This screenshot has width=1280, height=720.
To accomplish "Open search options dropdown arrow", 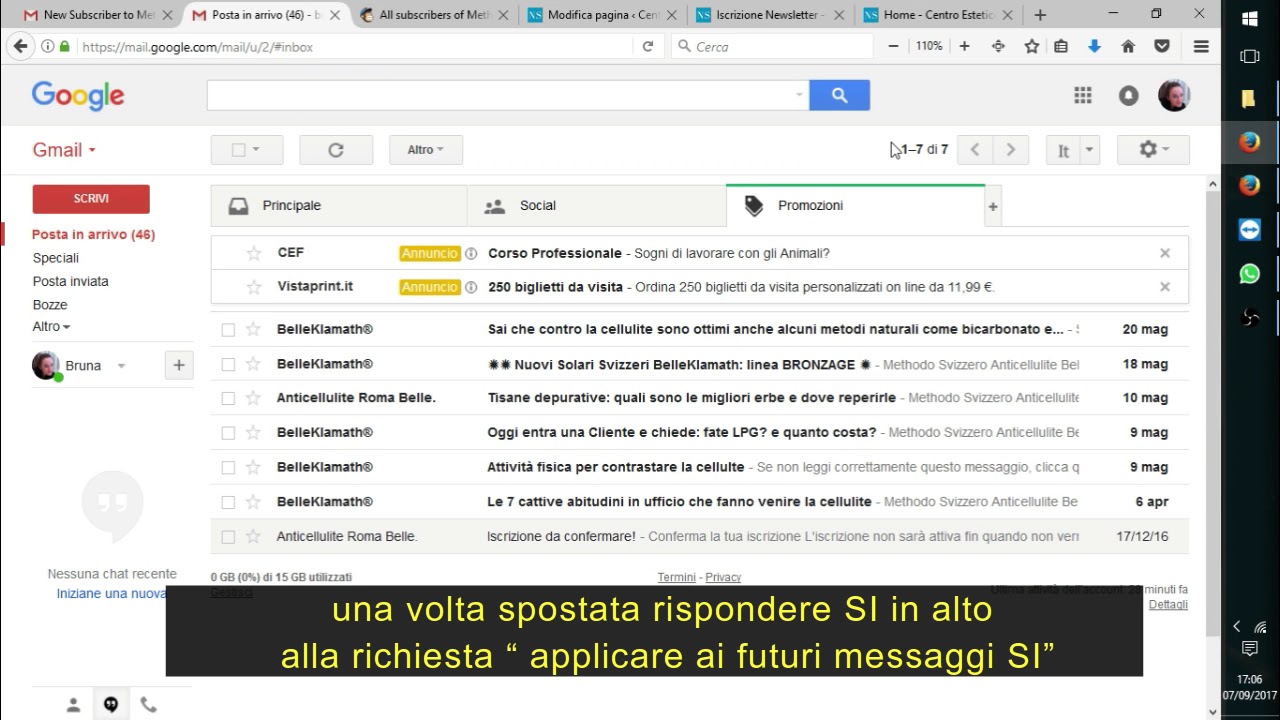I will (799, 95).
